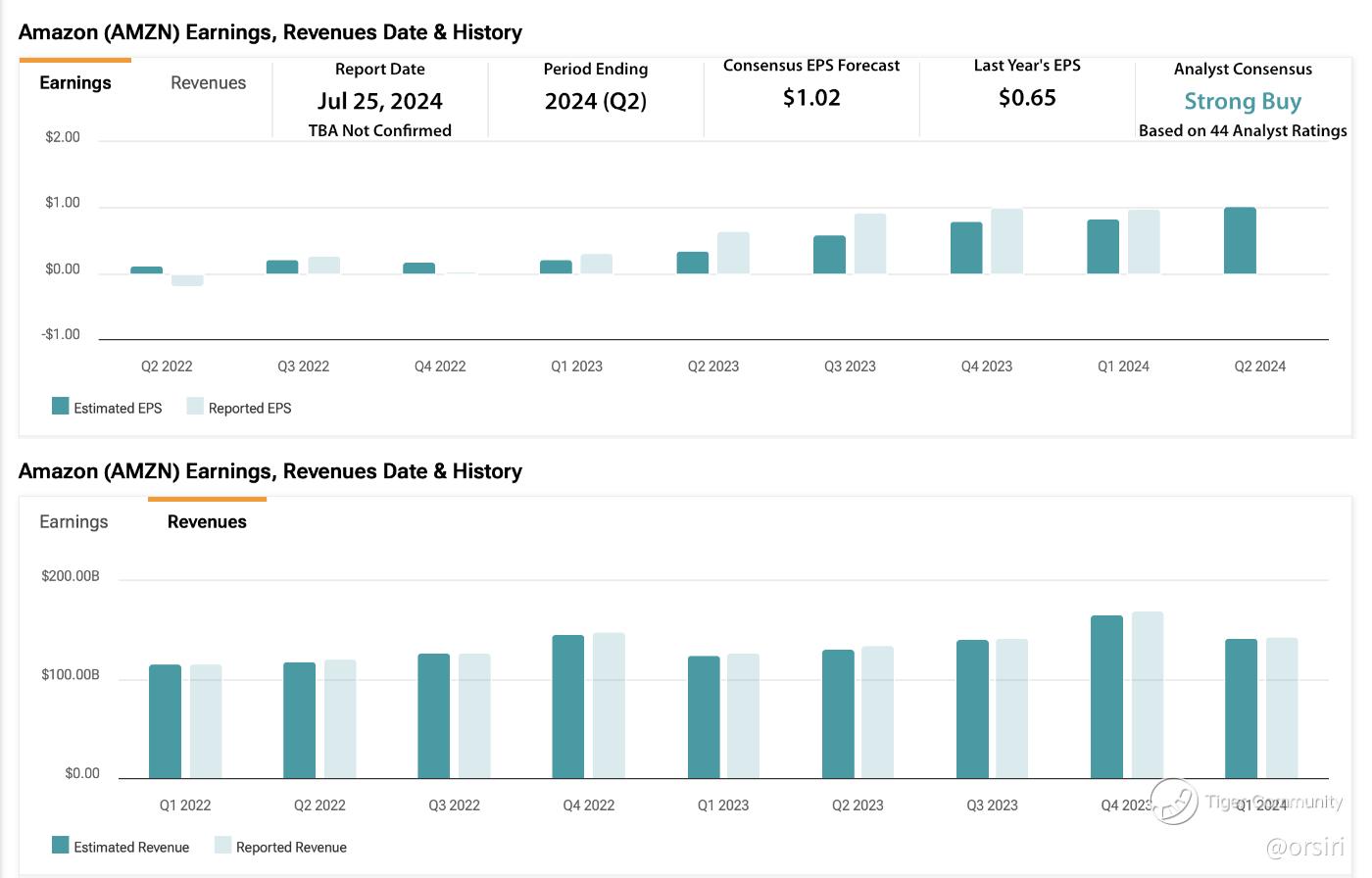The height and width of the screenshot is (878, 1372).
Task: Select the Q3 2022 reported EPS bar
Action: pos(323,265)
